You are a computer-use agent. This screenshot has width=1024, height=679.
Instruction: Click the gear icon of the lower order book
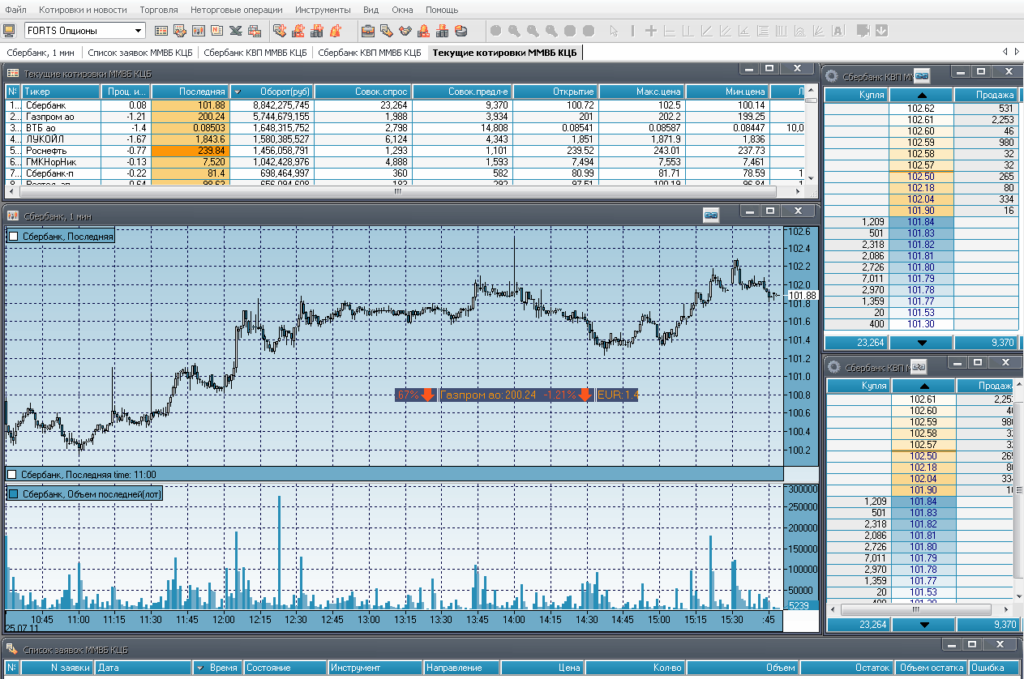pos(833,368)
